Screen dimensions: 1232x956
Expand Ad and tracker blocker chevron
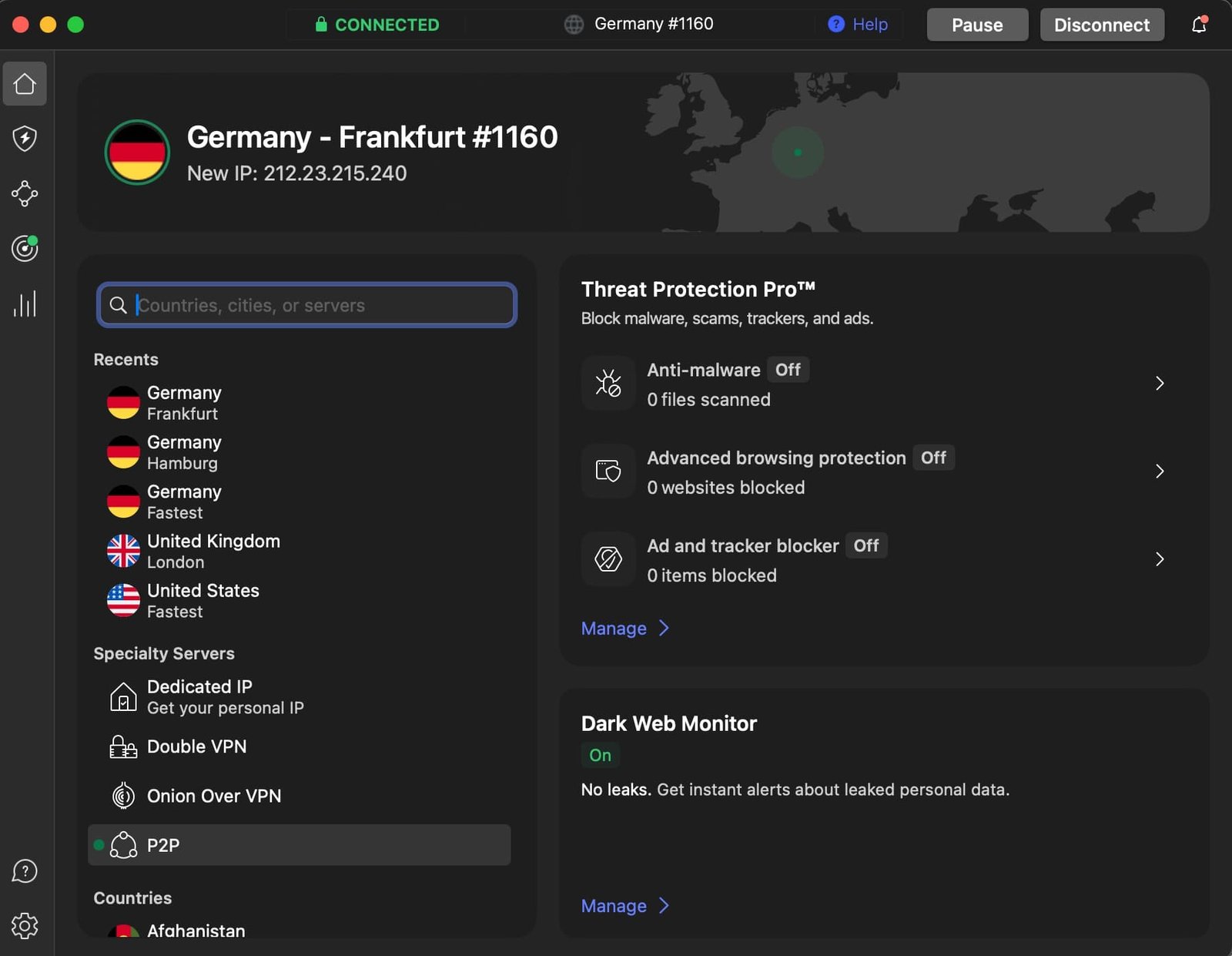pos(1160,559)
